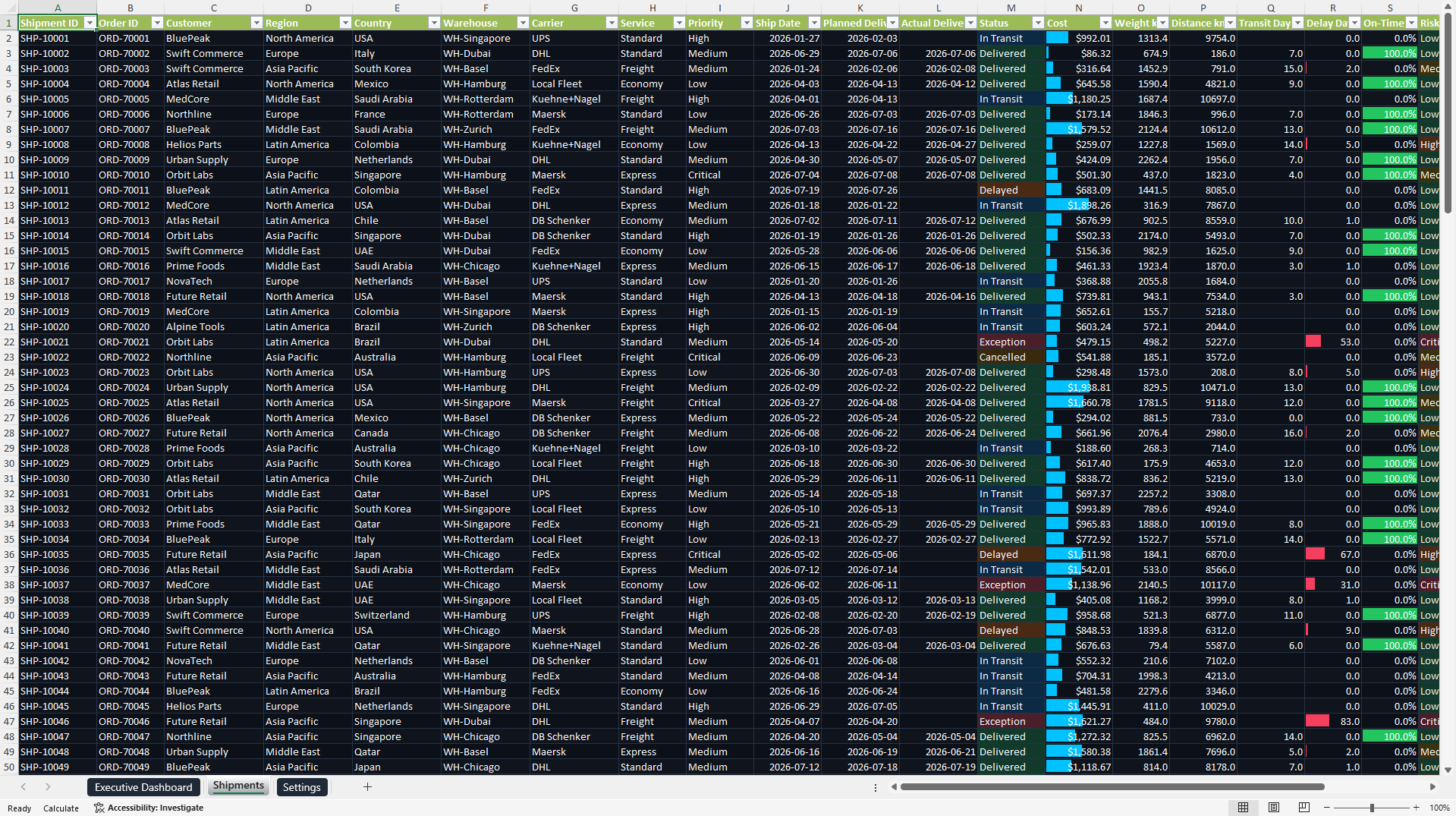Click the vertical scrollbar down arrow

[1448, 770]
